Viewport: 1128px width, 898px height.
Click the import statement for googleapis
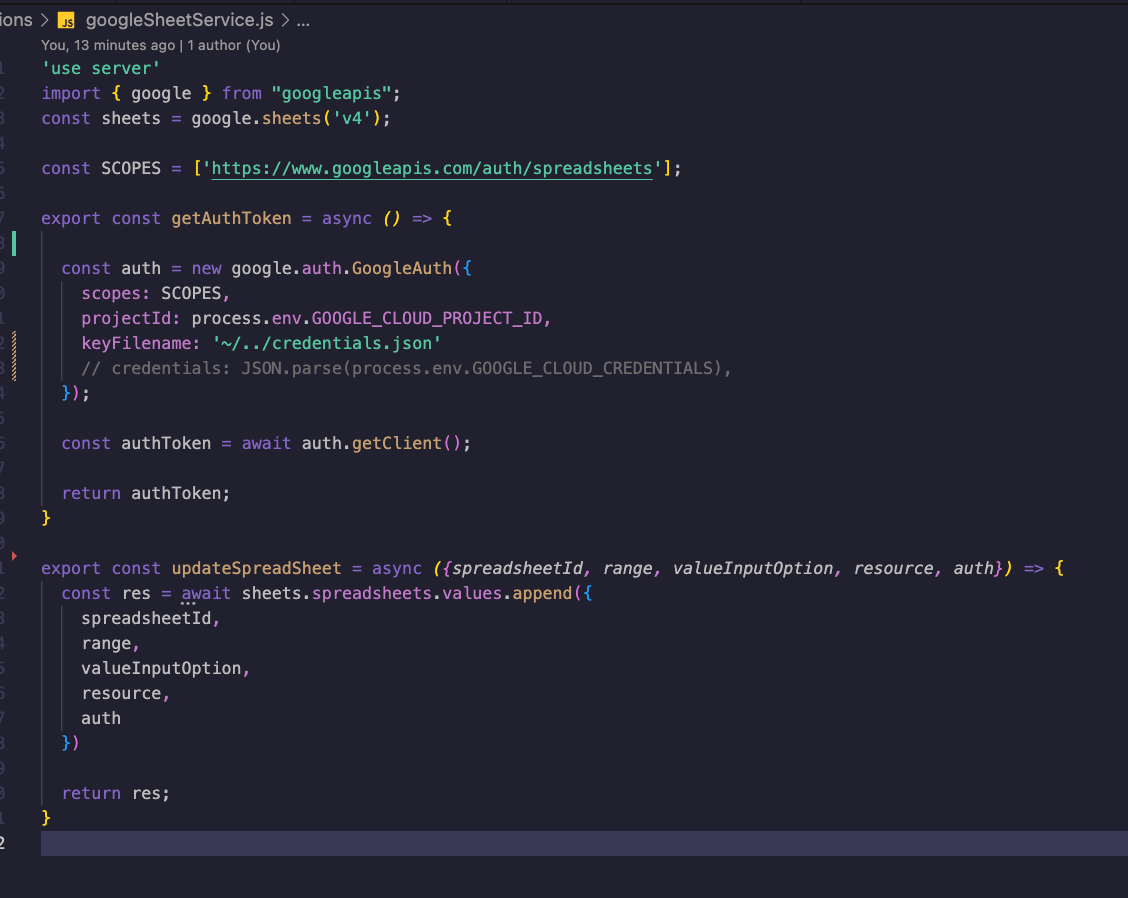coord(200,93)
